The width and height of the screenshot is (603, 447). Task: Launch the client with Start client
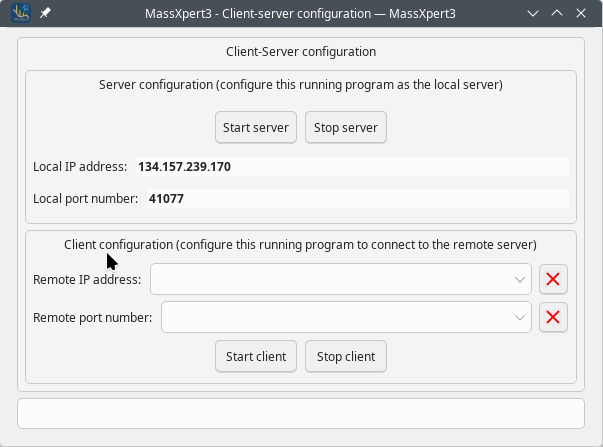tap(256, 356)
